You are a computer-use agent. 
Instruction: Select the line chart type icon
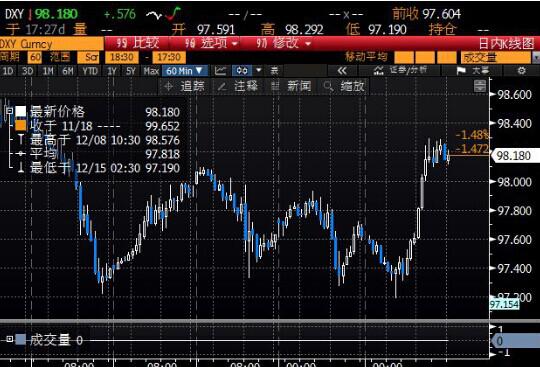220,71
